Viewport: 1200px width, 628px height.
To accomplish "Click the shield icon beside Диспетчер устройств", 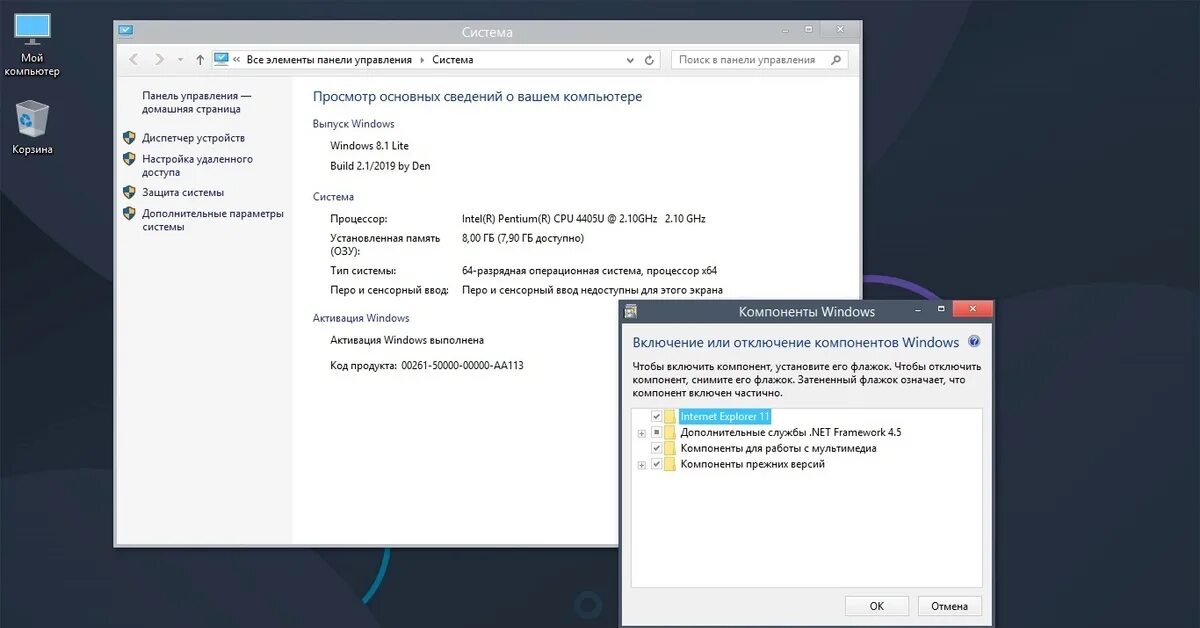I will tap(129, 138).
